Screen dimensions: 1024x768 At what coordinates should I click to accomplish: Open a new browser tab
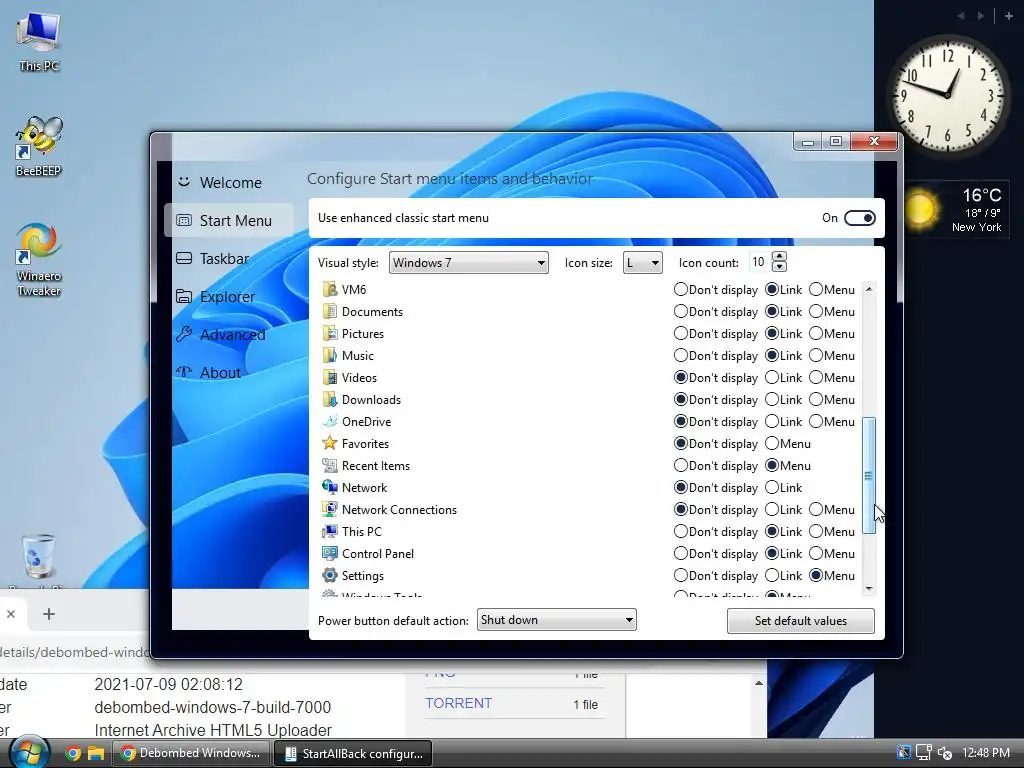[48, 614]
